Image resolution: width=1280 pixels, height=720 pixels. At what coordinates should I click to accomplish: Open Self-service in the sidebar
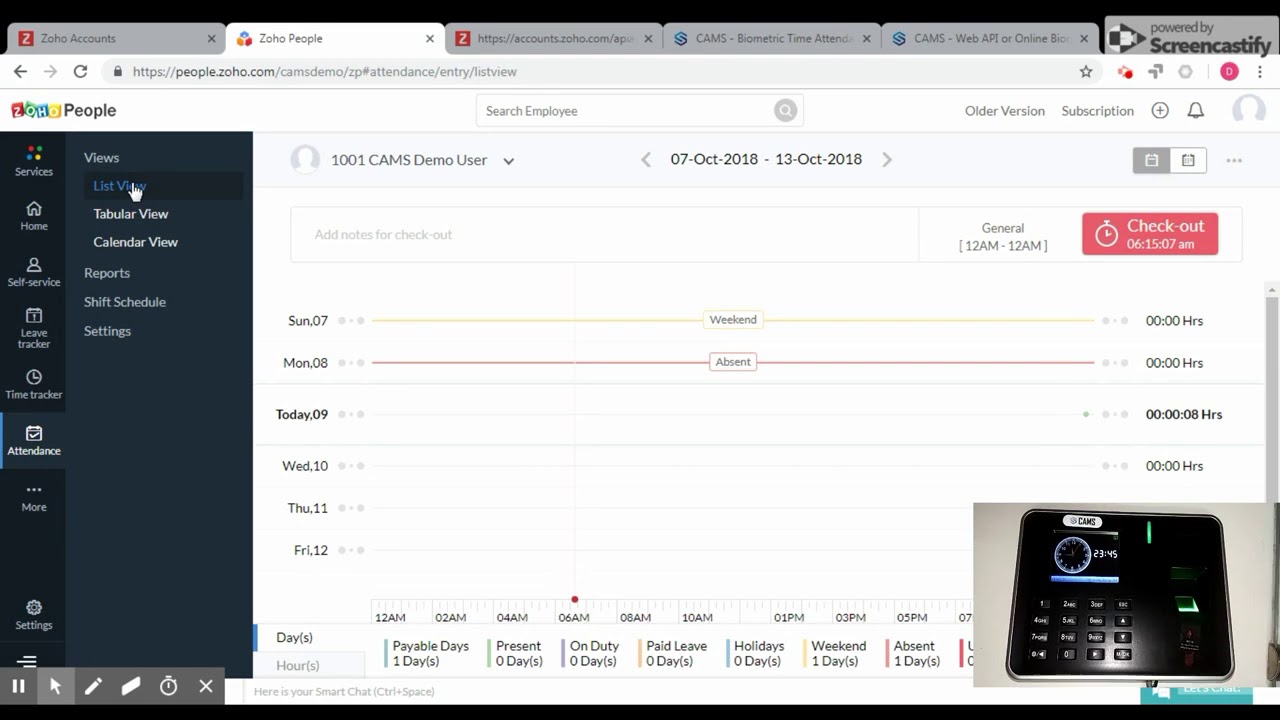point(34,272)
